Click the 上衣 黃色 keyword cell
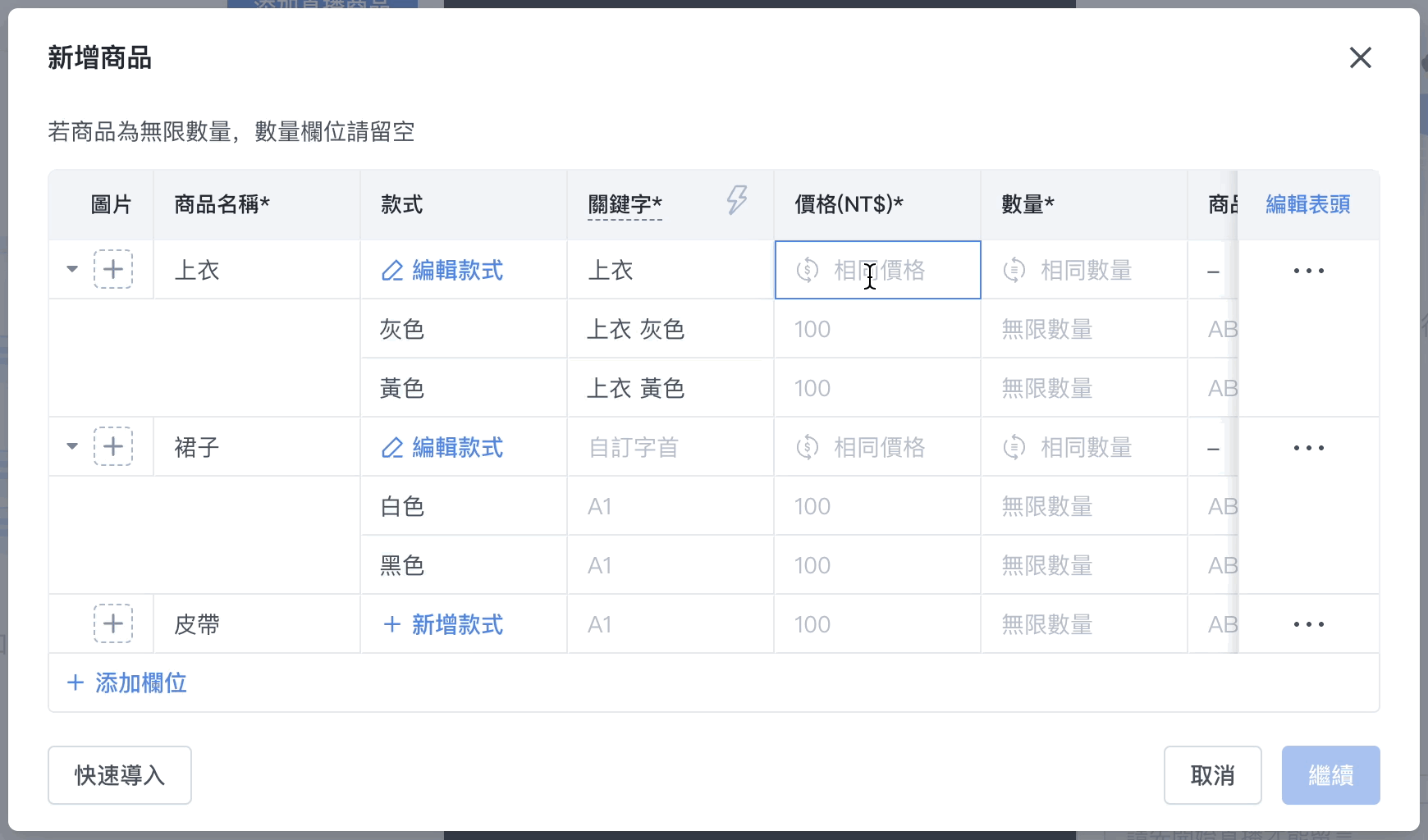Viewport: 1428px width, 840px height. [671, 388]
